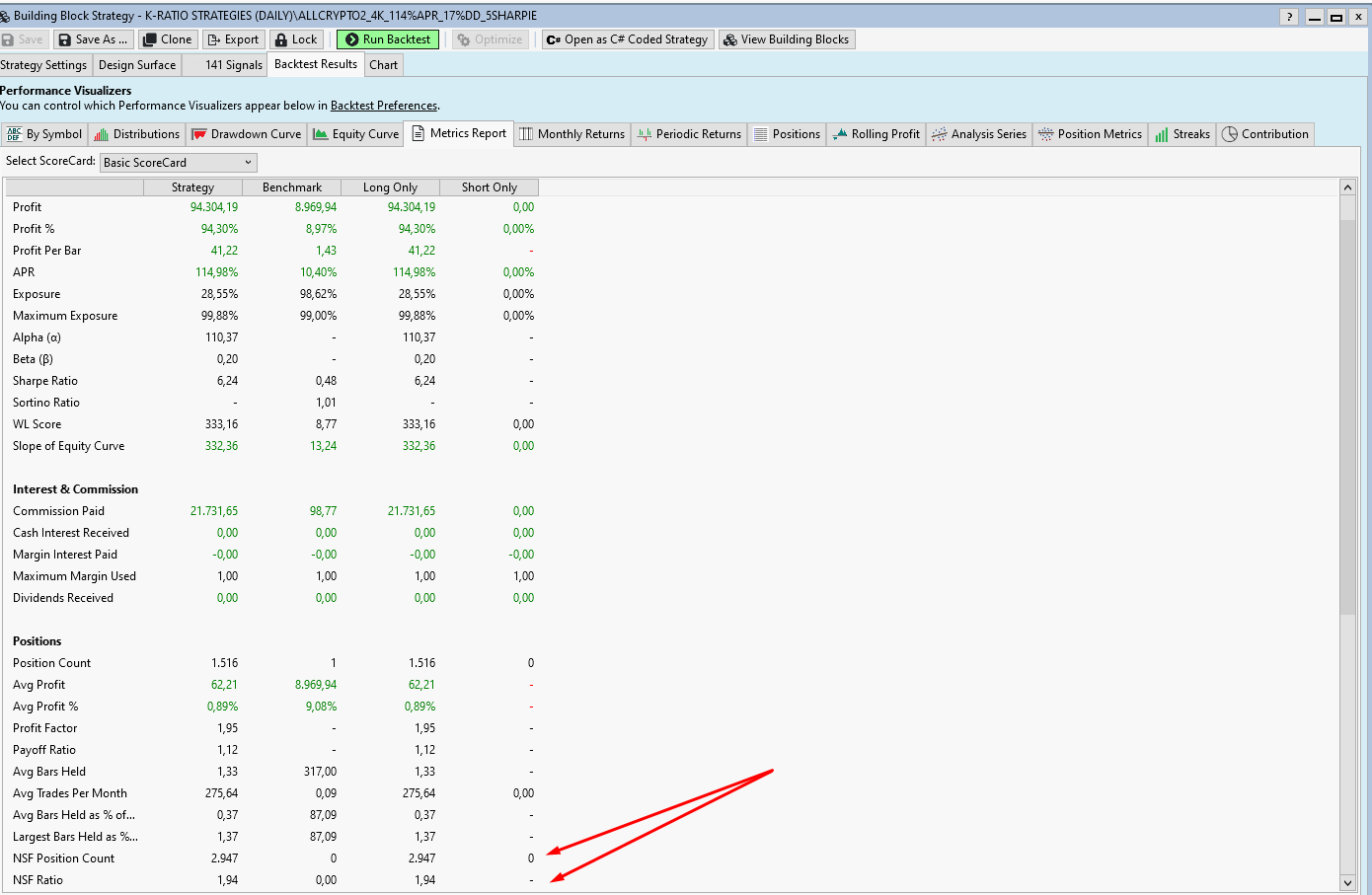Run the backtest with the green play icon
Image resolution: width=1372 pixels, height=895 pixels.
[x=387, y=39]
